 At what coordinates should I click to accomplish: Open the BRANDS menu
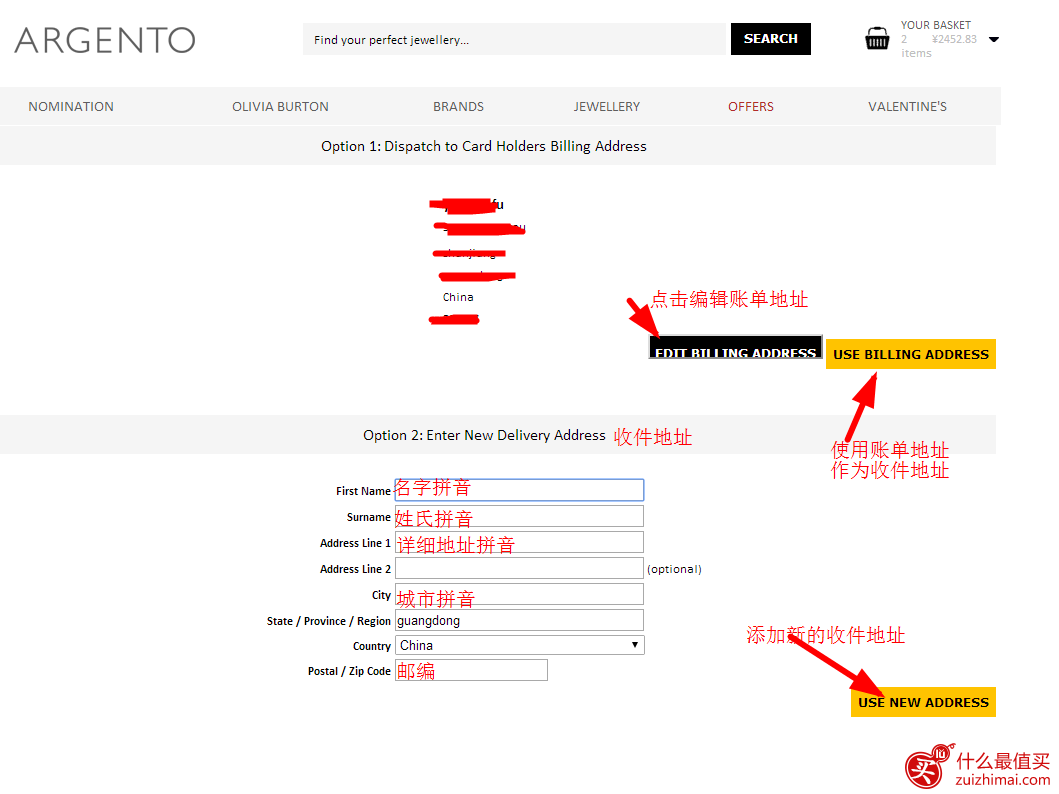coord(459,107)
